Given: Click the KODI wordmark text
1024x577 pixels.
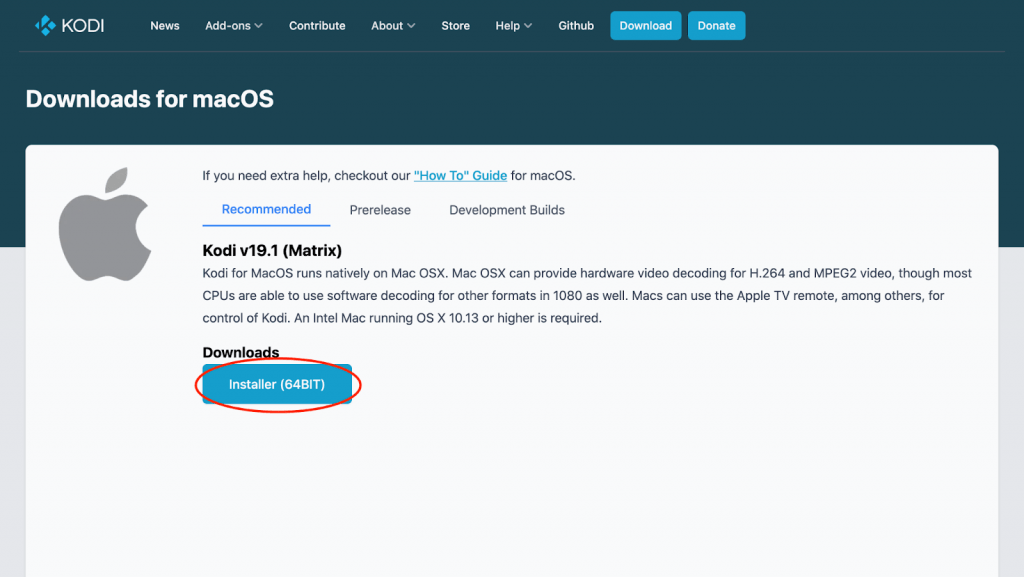Looking at the screenshot, I should coord(82,25).
